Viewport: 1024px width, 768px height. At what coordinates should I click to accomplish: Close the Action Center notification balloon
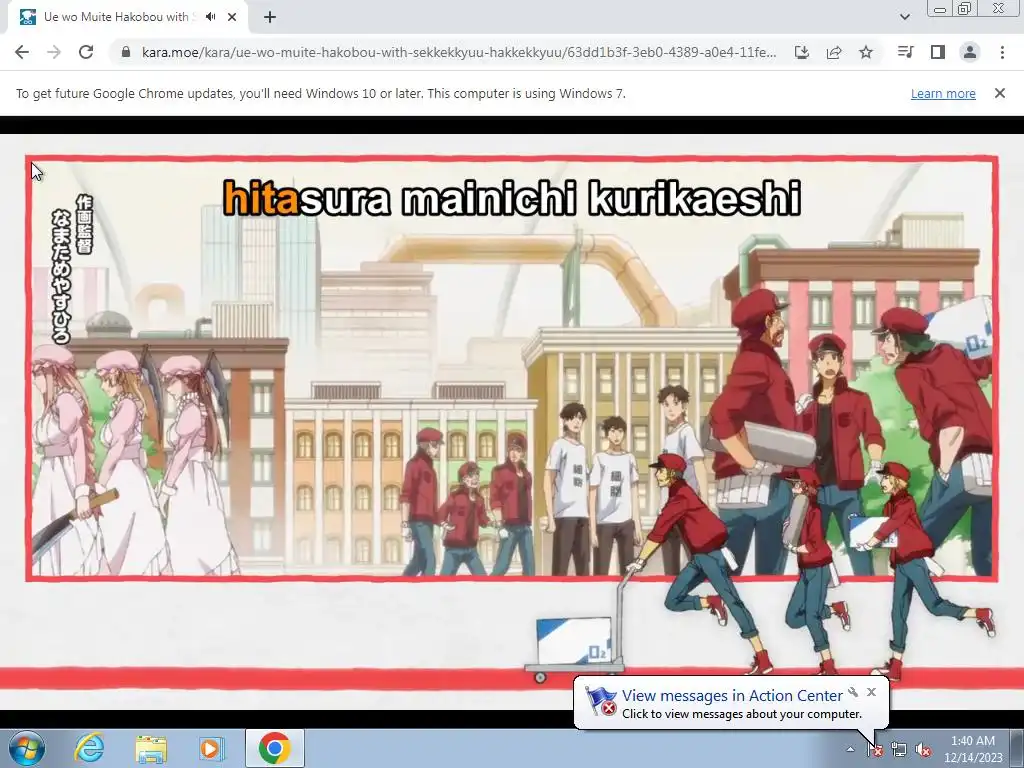(x=871, y=692)
